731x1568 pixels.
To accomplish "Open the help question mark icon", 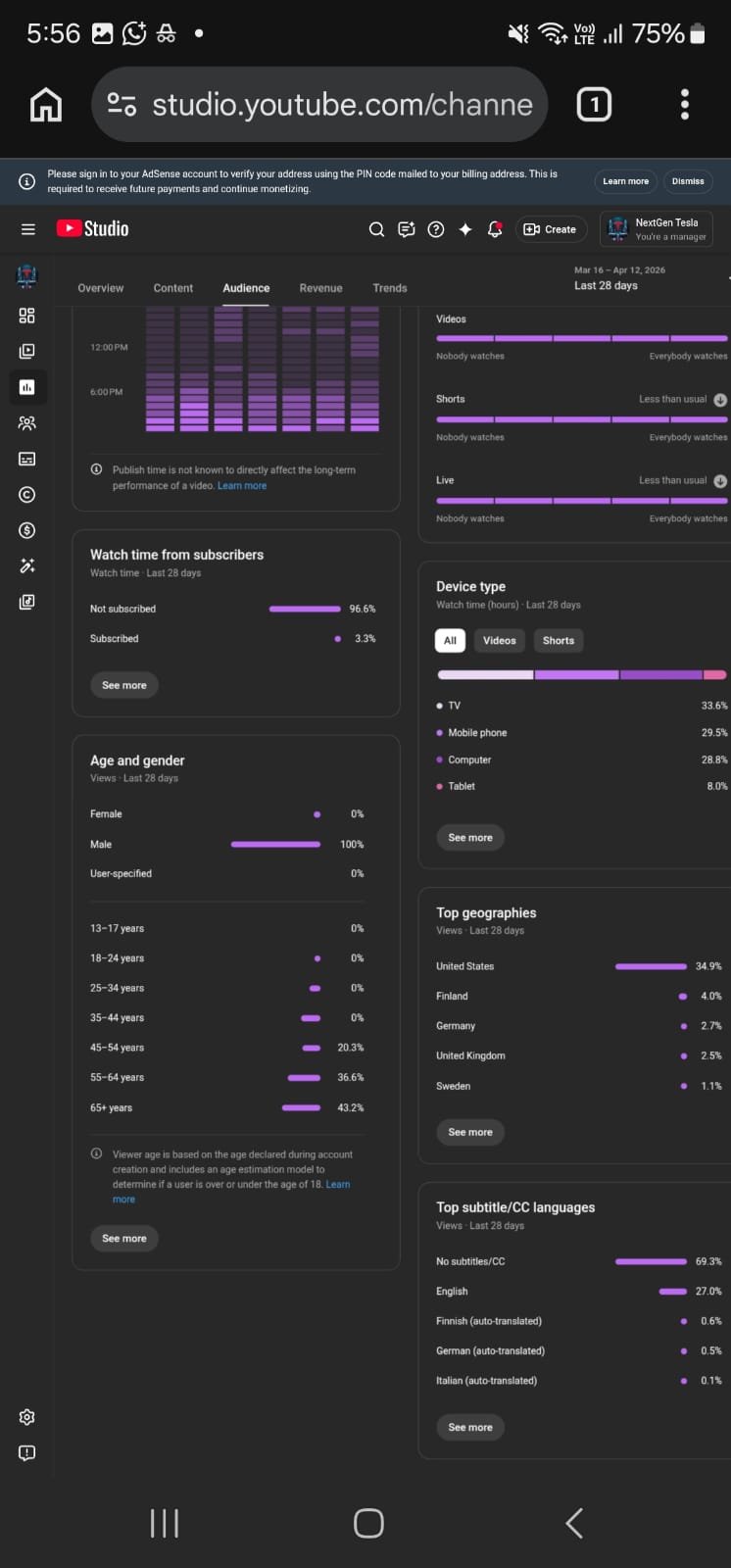I will click(x=436, y=229).
